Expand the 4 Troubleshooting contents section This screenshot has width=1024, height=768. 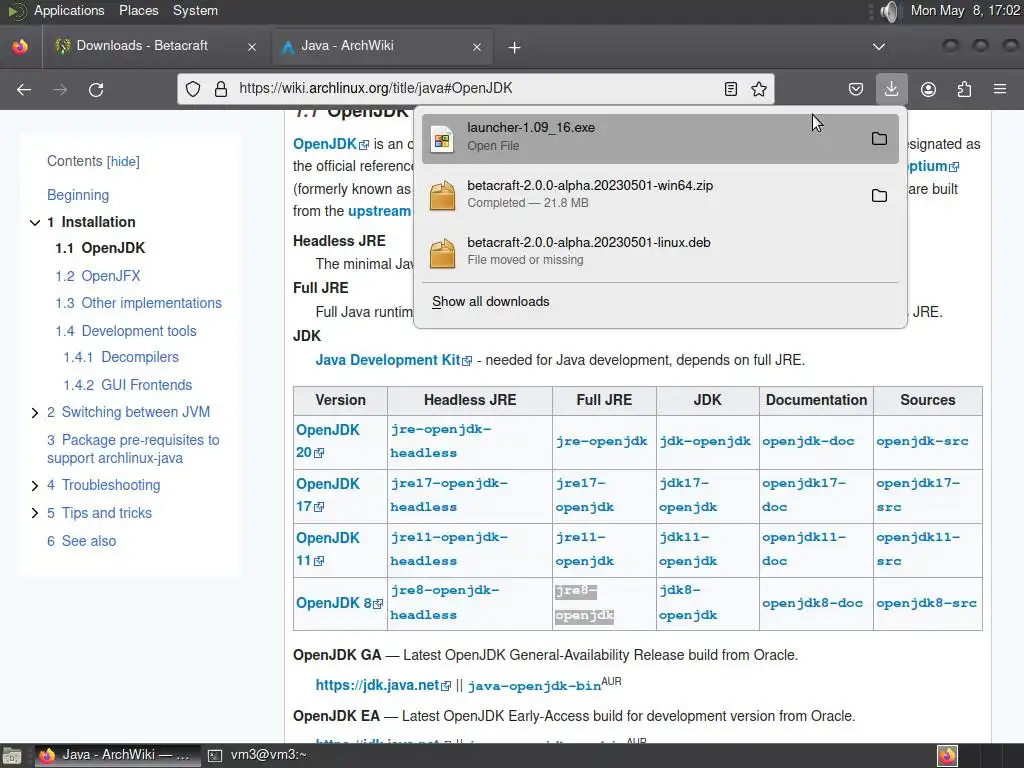click(x=35, y=486)
